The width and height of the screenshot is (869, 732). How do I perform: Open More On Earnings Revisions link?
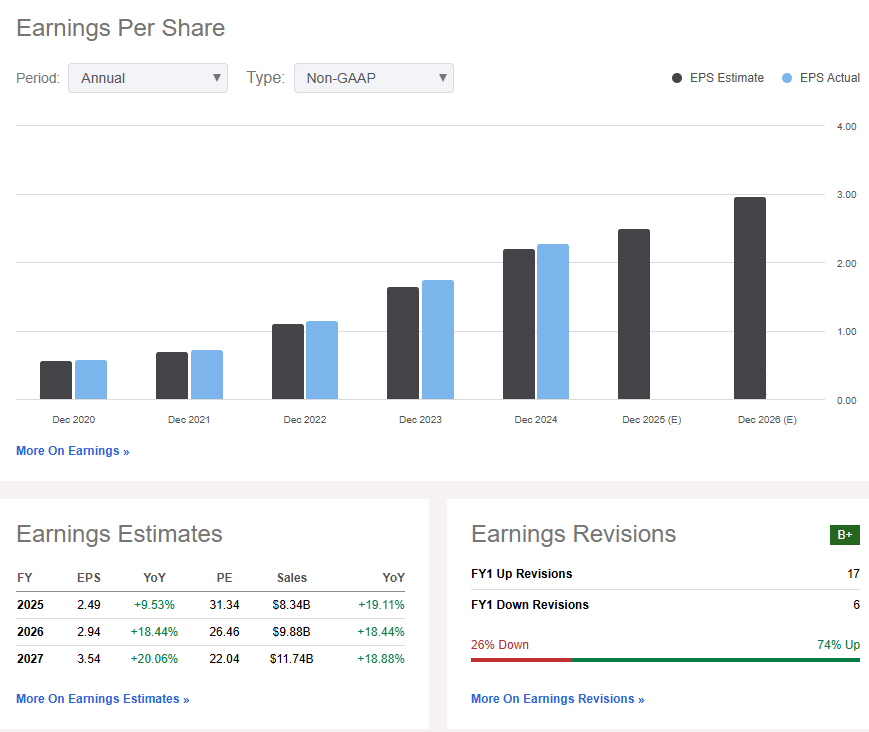[x=557, y=698]
